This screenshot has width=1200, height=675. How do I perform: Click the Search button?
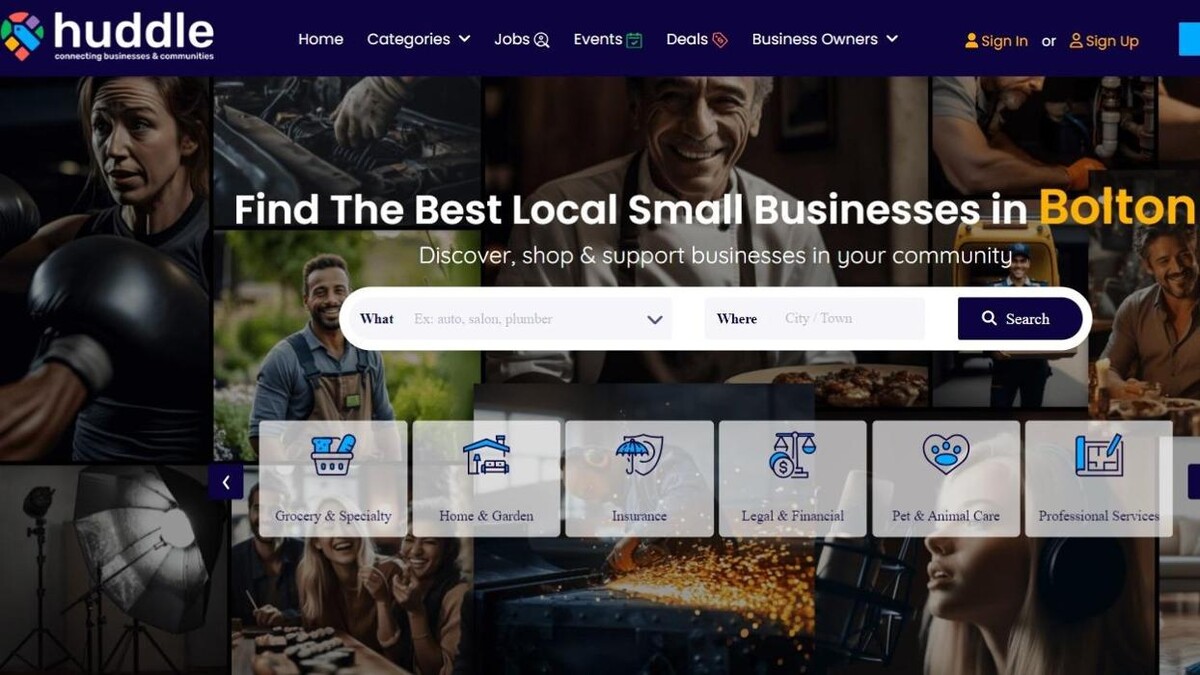tap(1020, 319)
